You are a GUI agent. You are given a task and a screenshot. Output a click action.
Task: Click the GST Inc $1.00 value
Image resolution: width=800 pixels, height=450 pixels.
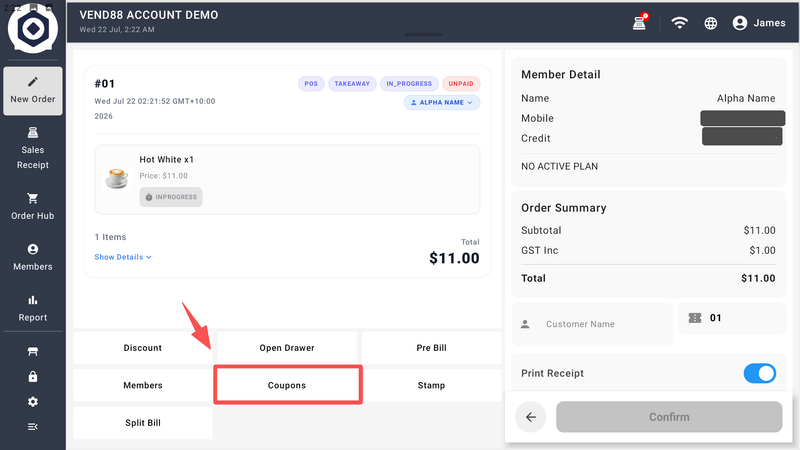click(762, 251)
